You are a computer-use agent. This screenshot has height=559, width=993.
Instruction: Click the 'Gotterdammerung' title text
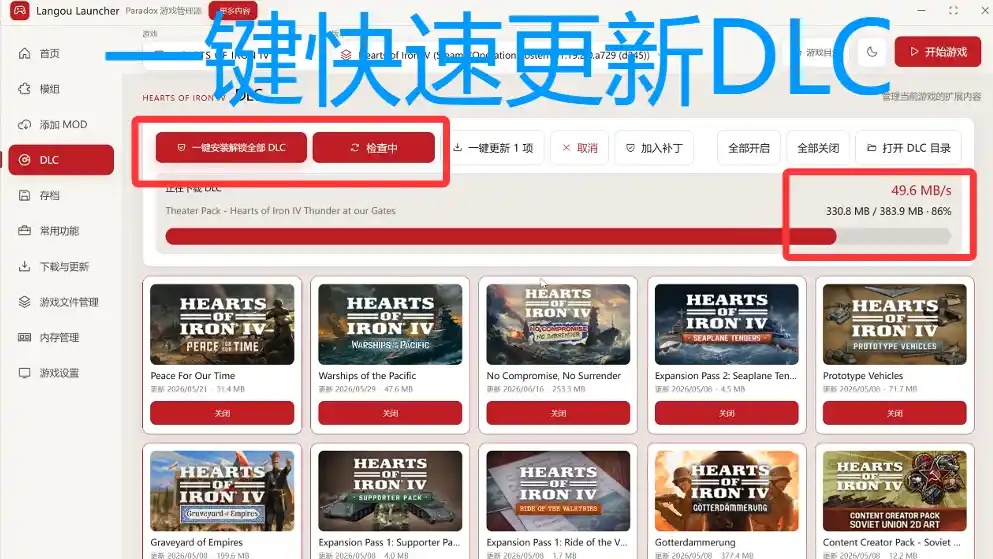pyautogui.click(x=695, y=543)
